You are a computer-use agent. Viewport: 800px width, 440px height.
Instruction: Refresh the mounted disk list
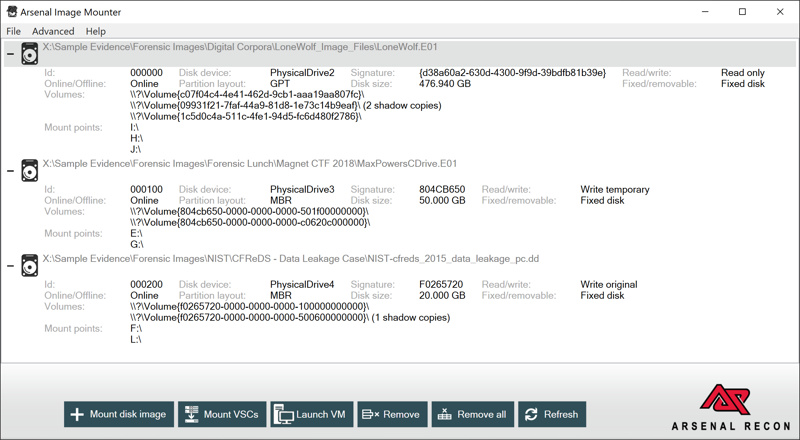(552, 414)
